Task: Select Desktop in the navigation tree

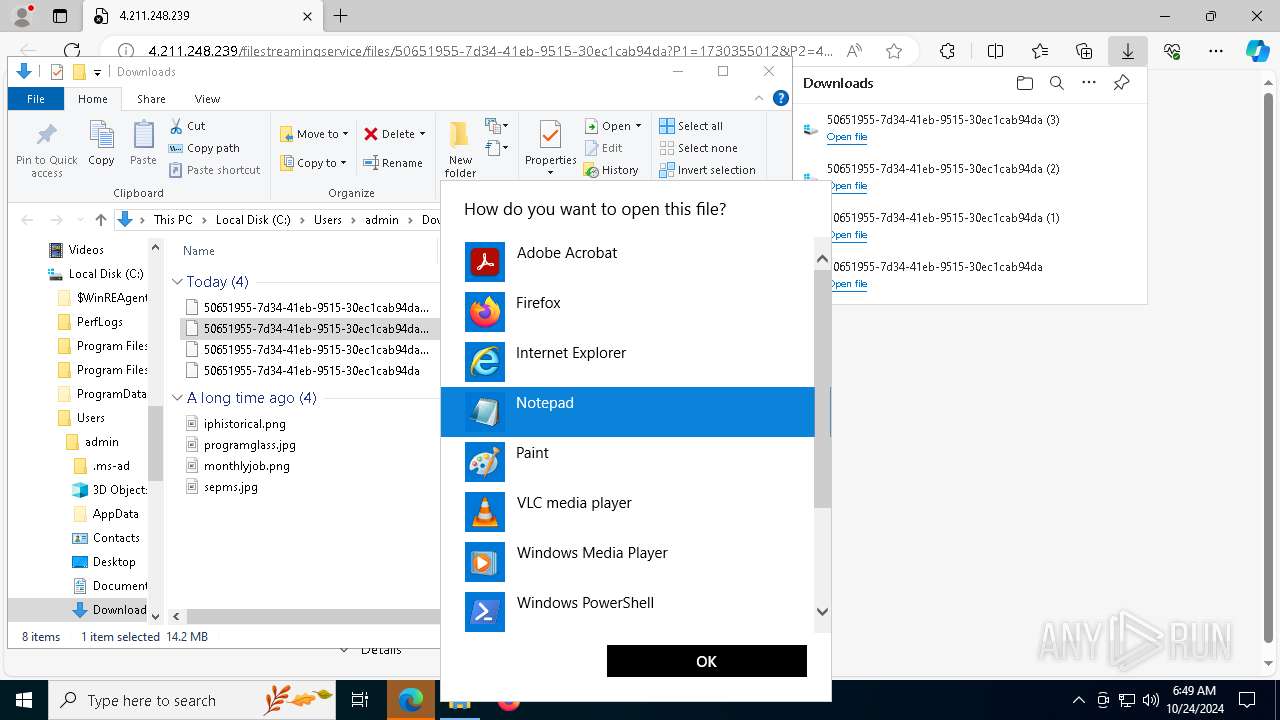Action: click(x=104, y=562)
